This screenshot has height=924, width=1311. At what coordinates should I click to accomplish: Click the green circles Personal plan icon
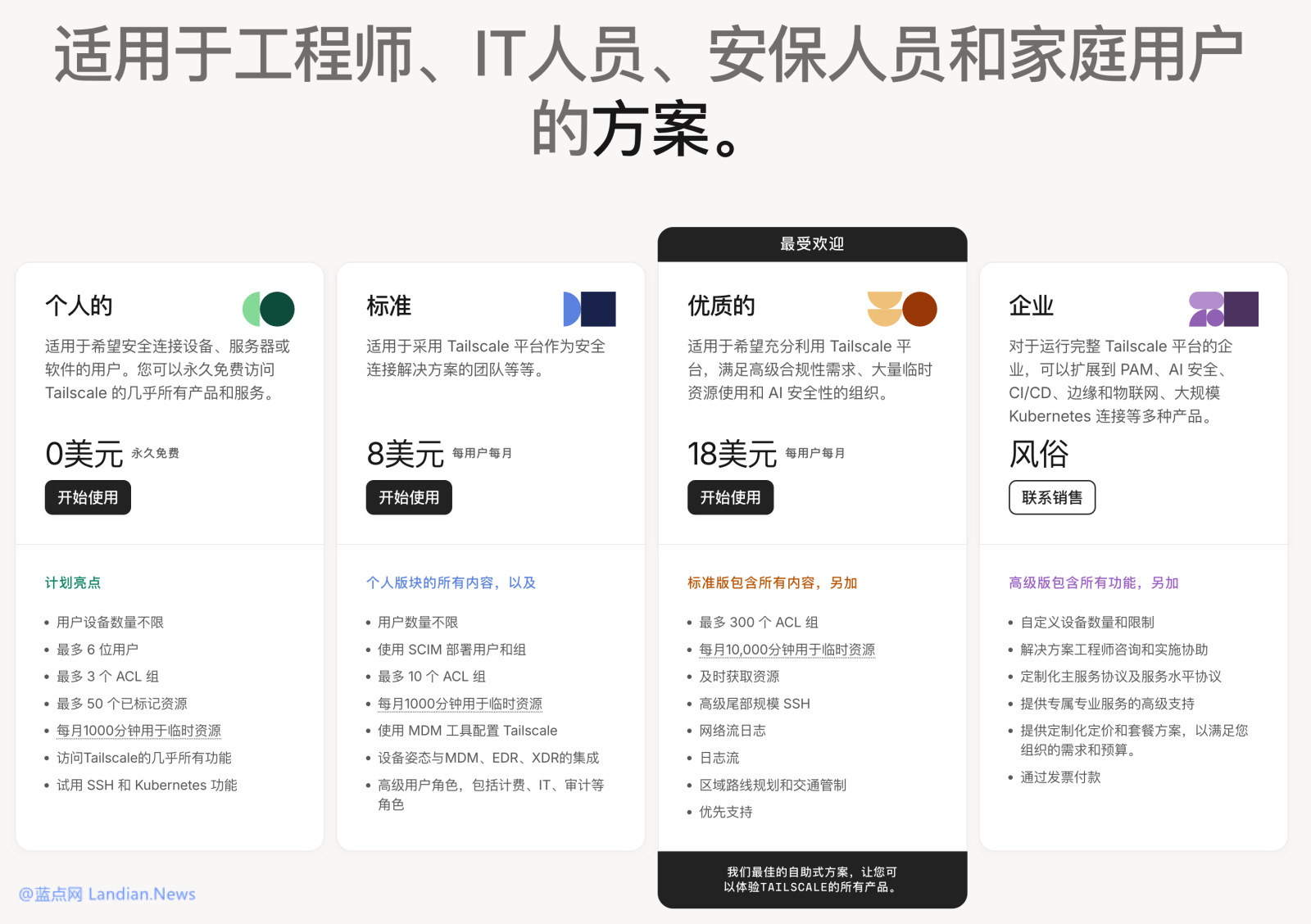point(268,309)
